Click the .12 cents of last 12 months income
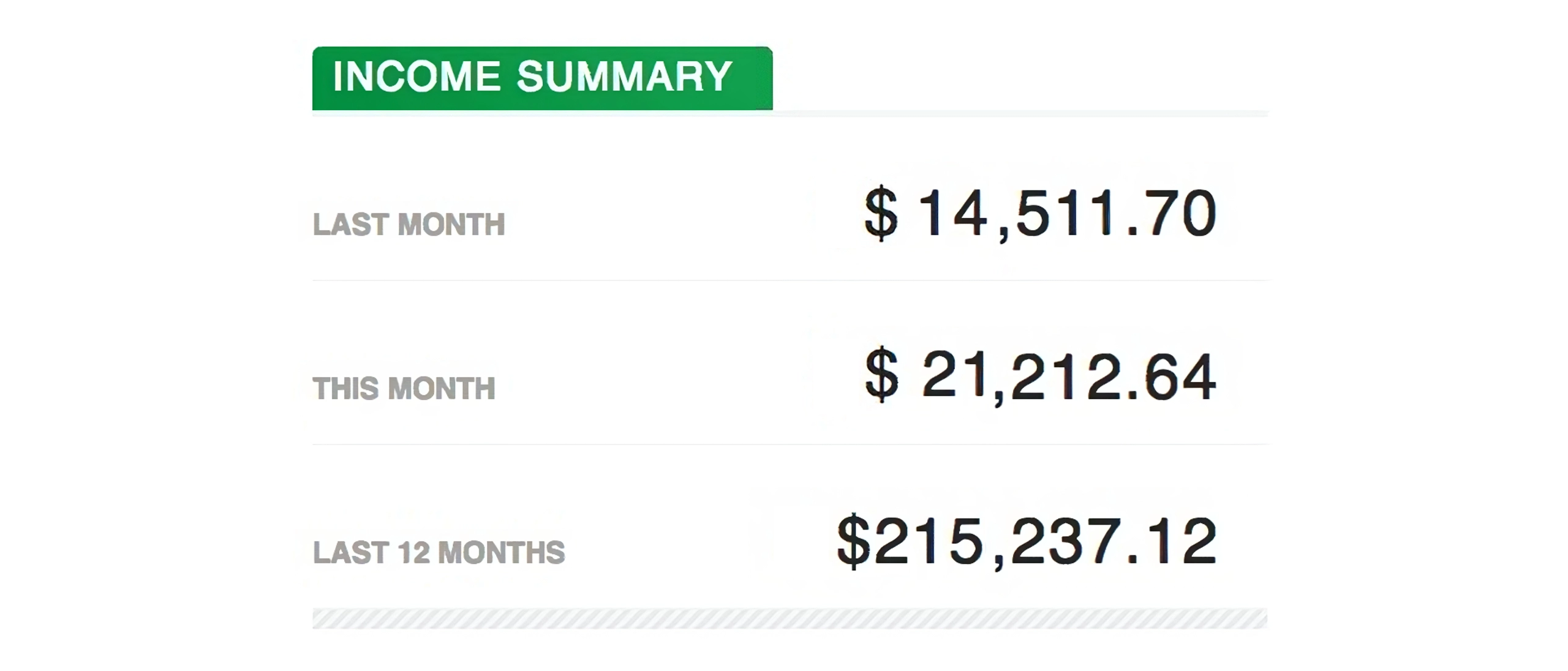This screenshot has width=1568, height=671. click(x=1171, y=541)
